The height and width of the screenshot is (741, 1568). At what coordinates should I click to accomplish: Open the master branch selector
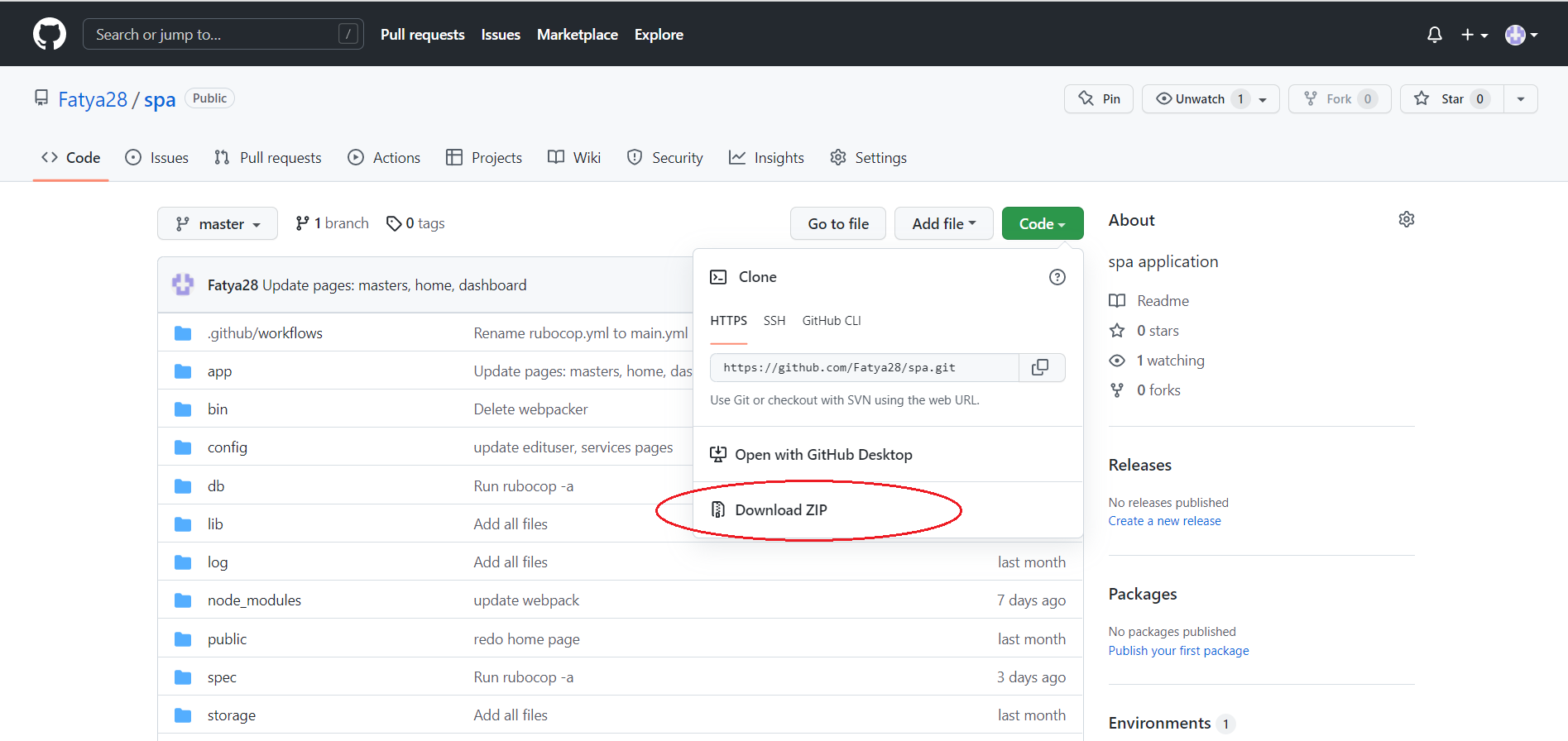[218, 223]
